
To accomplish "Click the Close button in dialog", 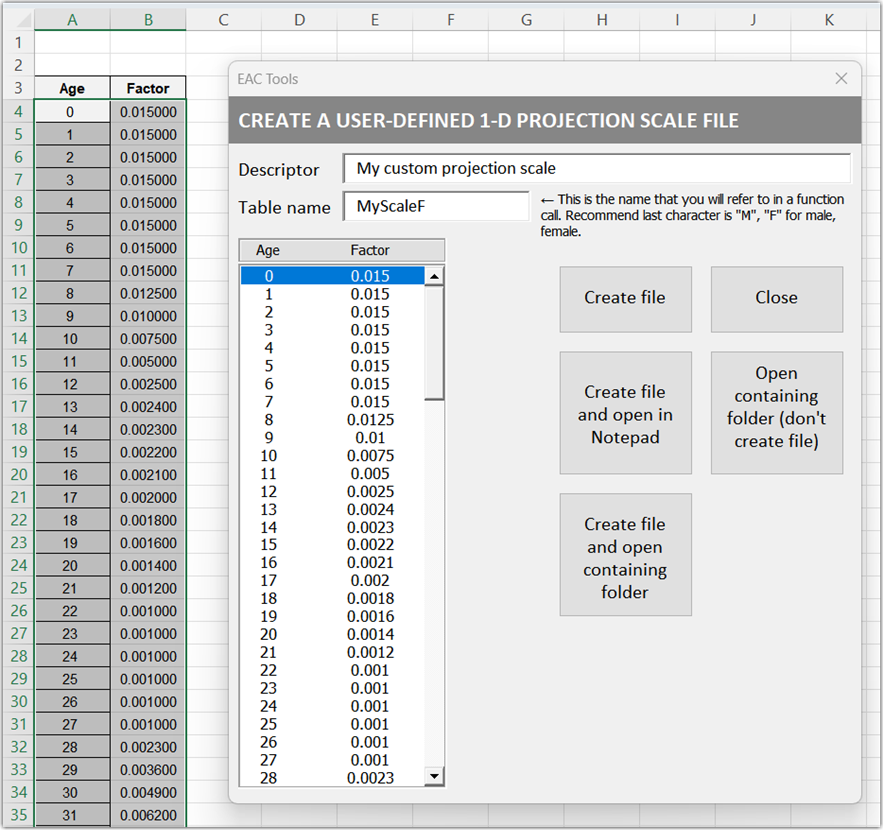I will tap(776, 299).
